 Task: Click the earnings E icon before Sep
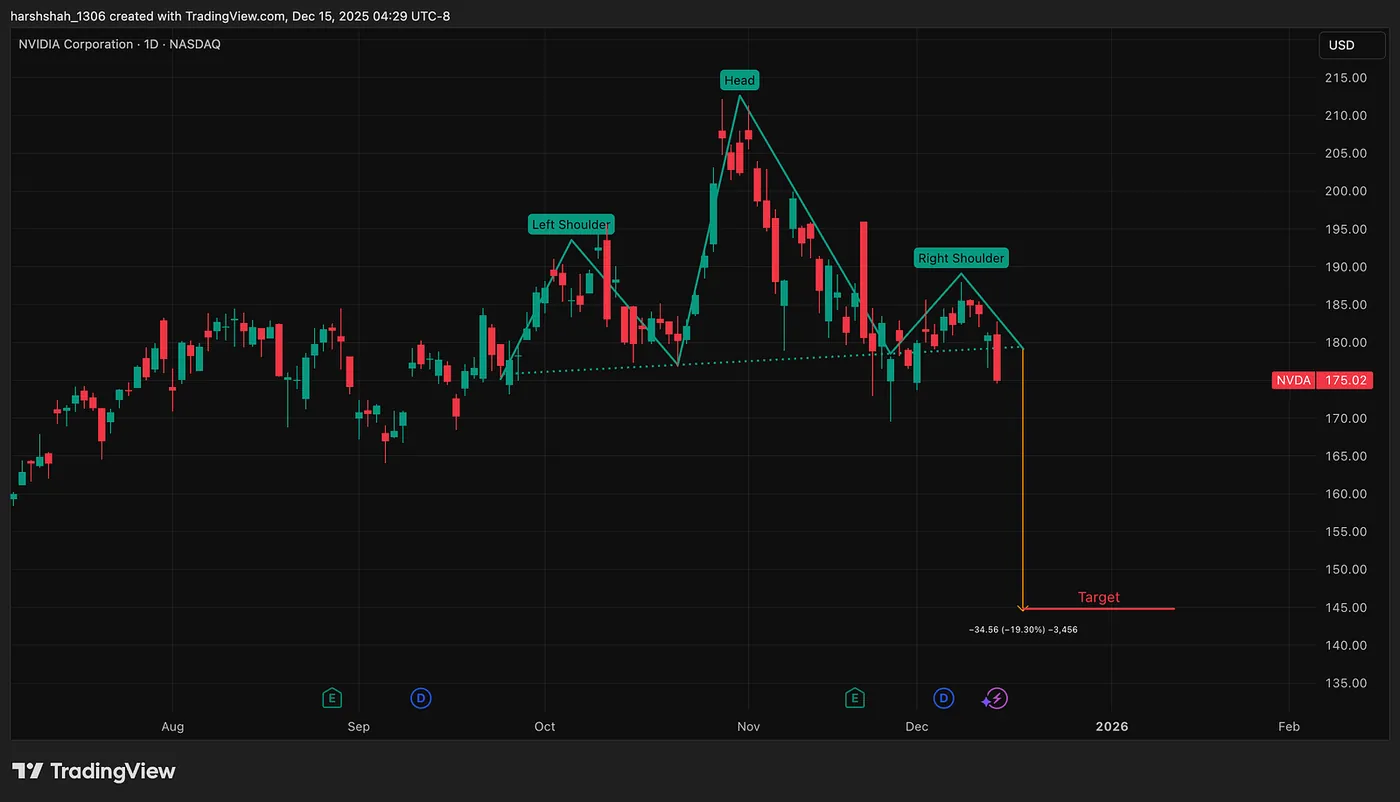click(332, 698)
